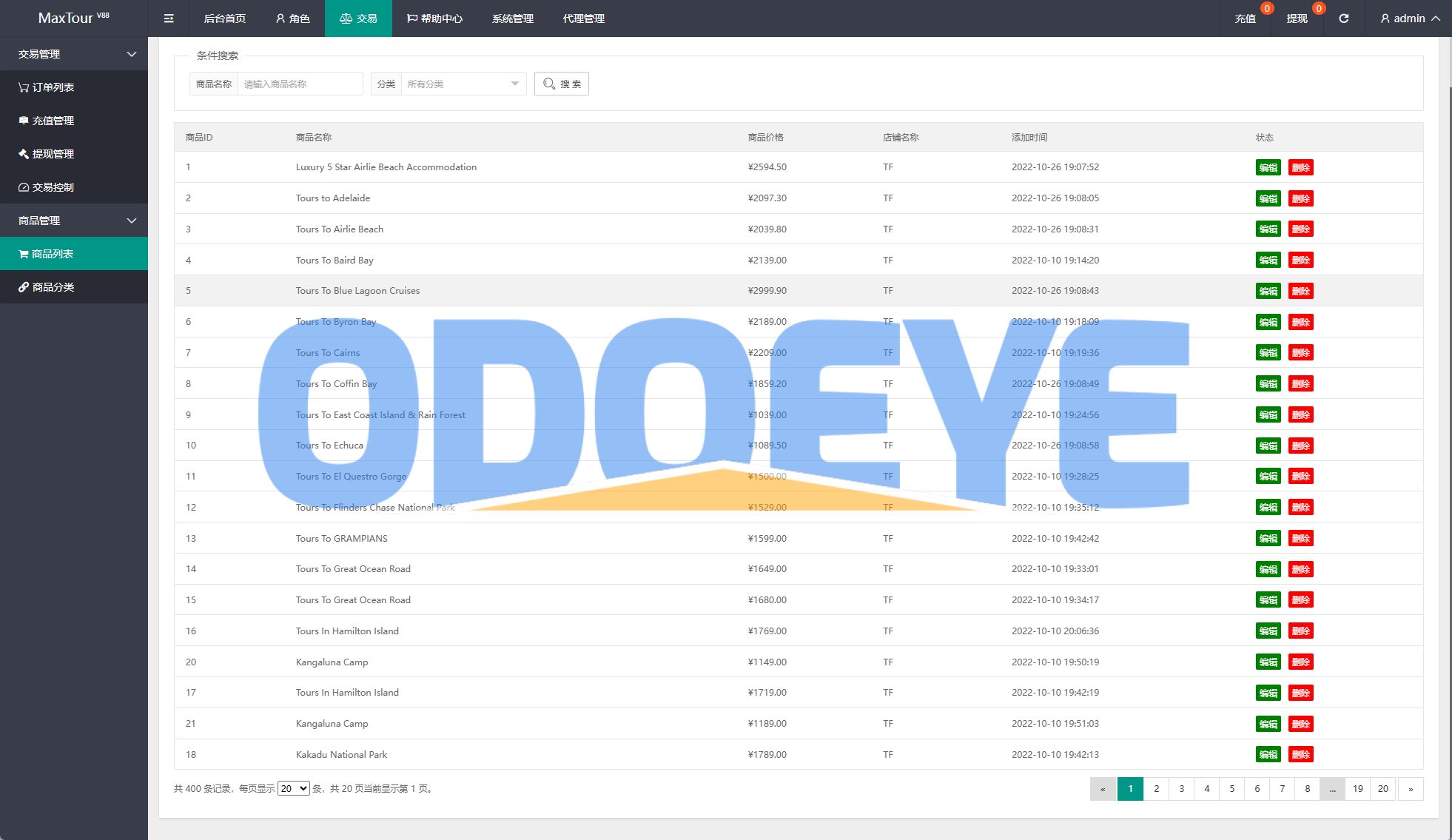Click the 商品名称 search input field
This screenshot has height=840, width=1452.
tap(300, 84)
